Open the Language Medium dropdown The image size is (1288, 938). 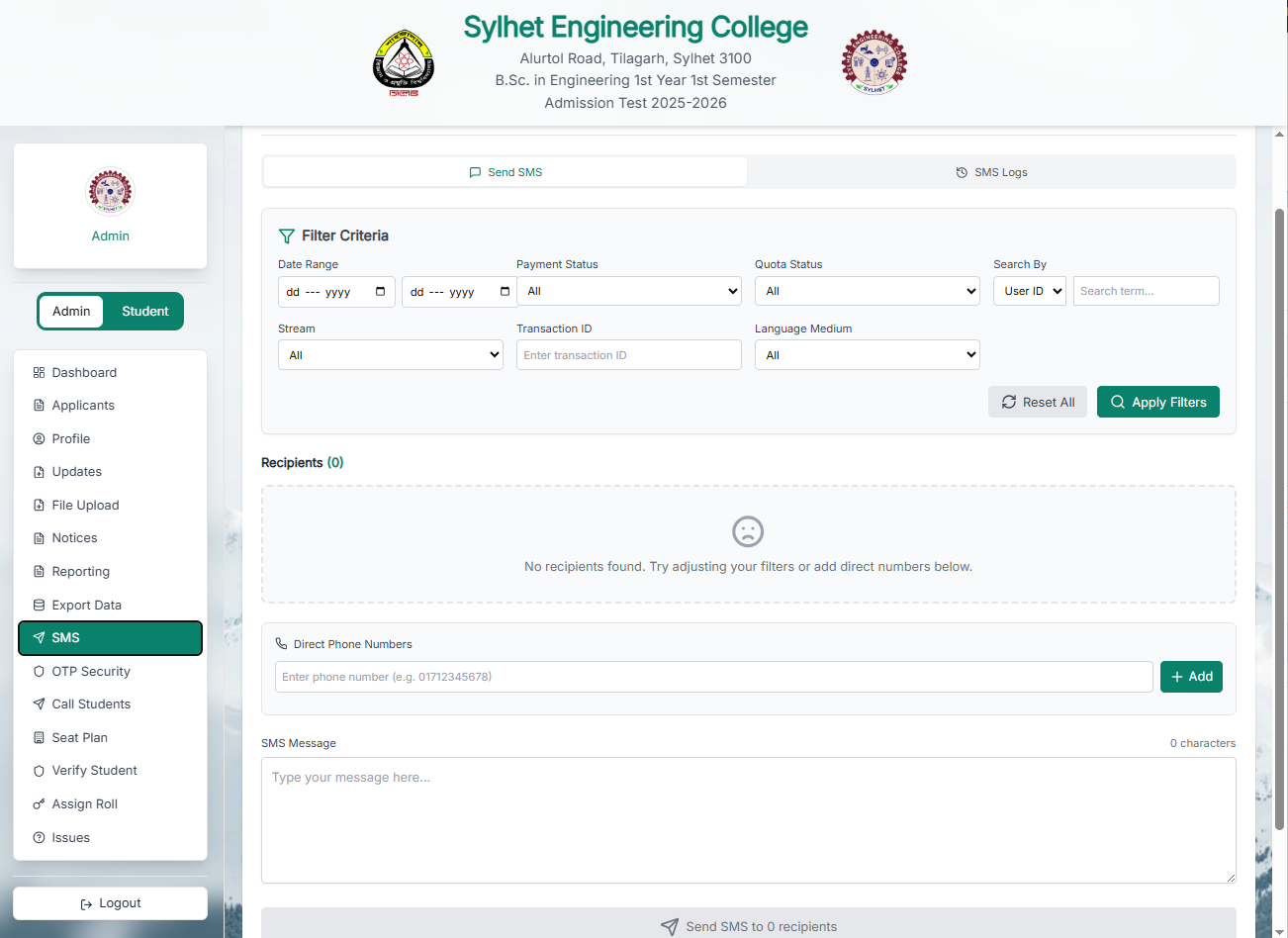tap(868, 355)
